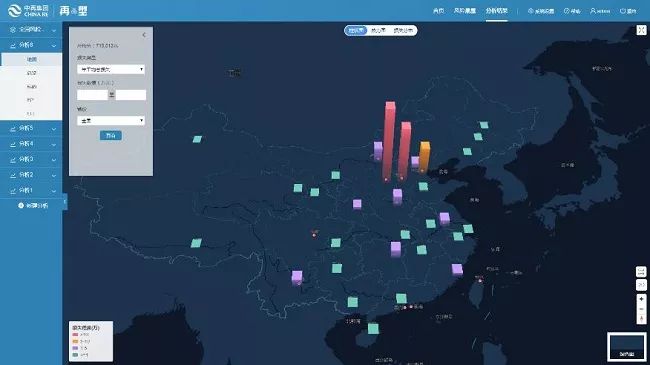650x365 pixels.
Task: Collapse the filter panel with arrow
Action: 144,35
